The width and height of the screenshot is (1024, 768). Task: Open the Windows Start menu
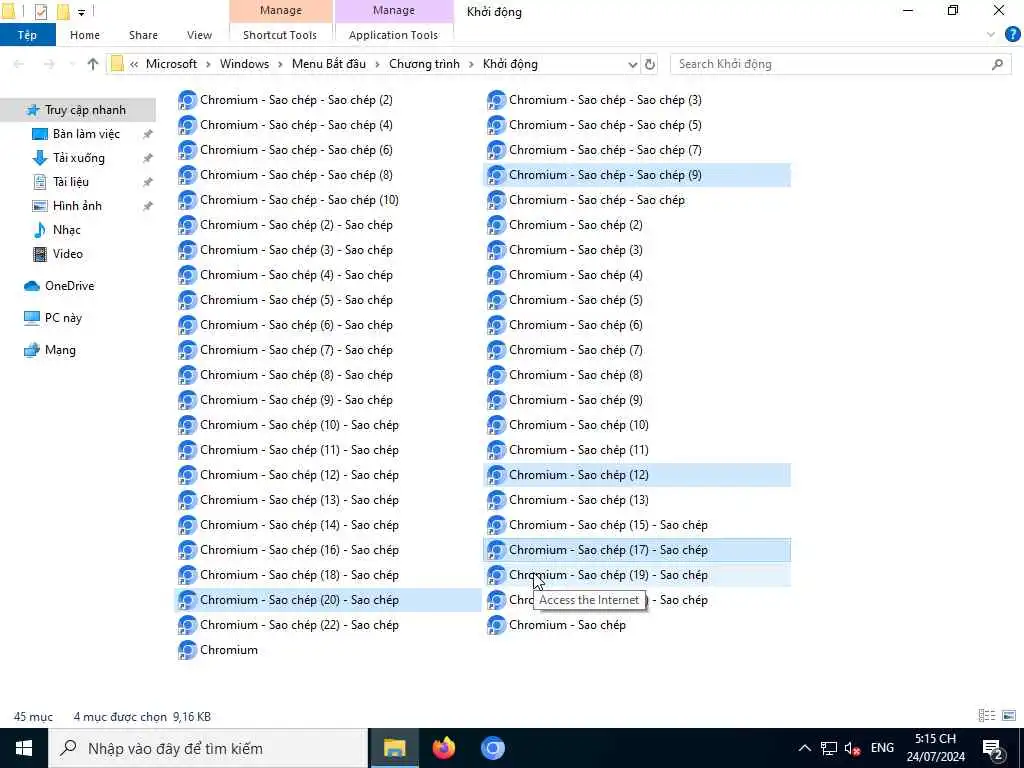click(24, 748)
